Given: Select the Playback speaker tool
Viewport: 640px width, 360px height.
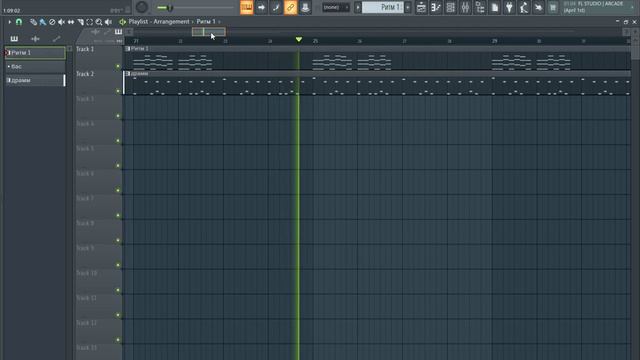Looking at the screenshot, I should coord(108,22).
